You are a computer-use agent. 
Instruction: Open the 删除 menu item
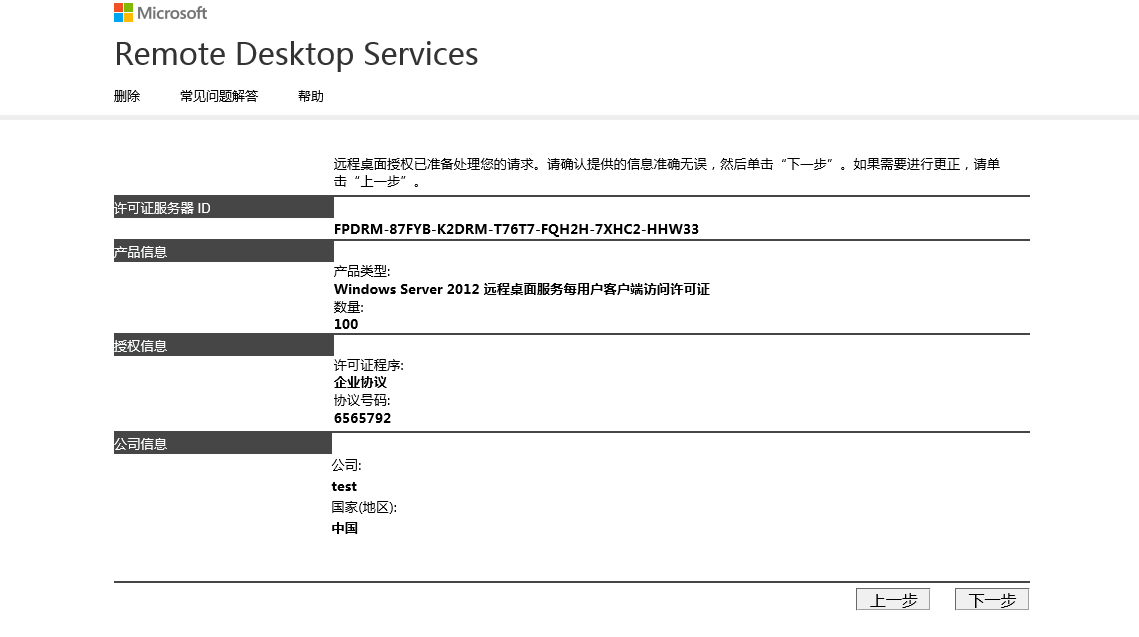(127, 97)
